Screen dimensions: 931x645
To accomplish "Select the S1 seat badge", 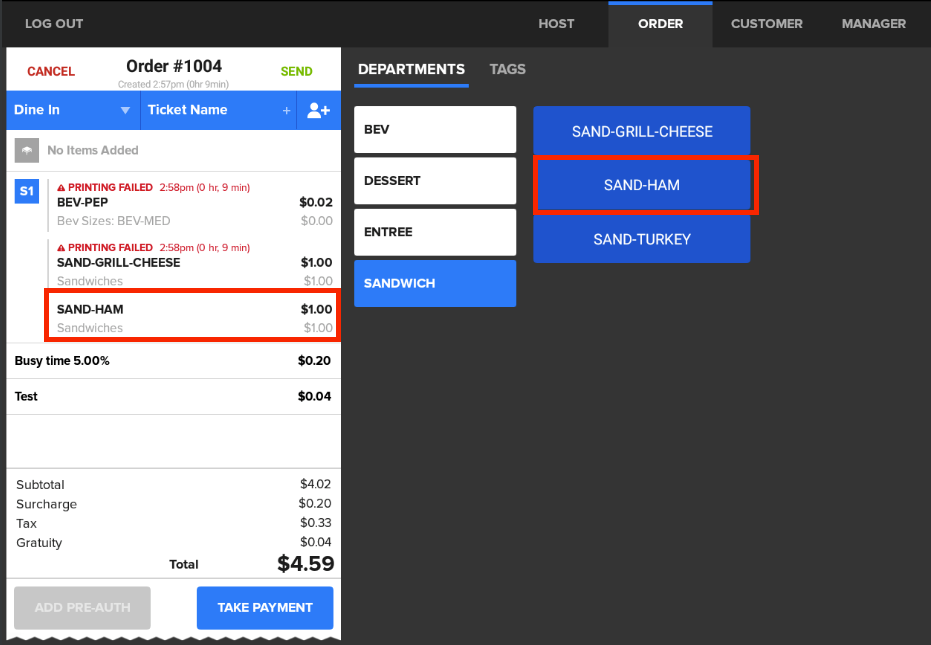I will click(x=27, y=190).
